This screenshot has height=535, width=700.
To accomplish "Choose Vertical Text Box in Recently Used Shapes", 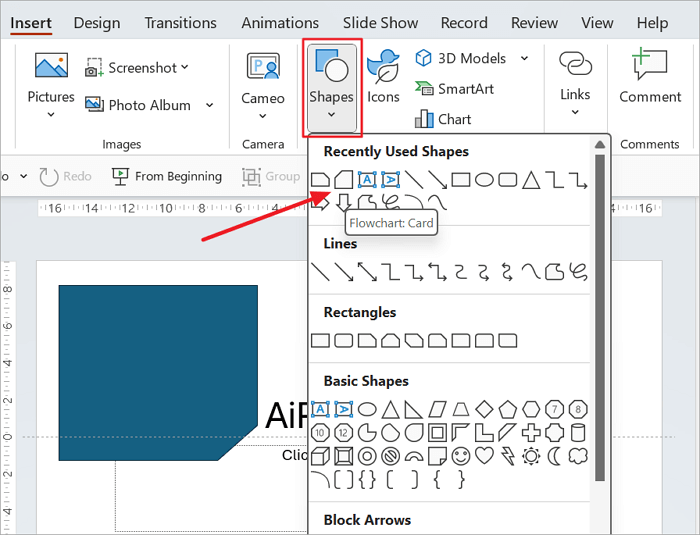I will click(391, 180).
